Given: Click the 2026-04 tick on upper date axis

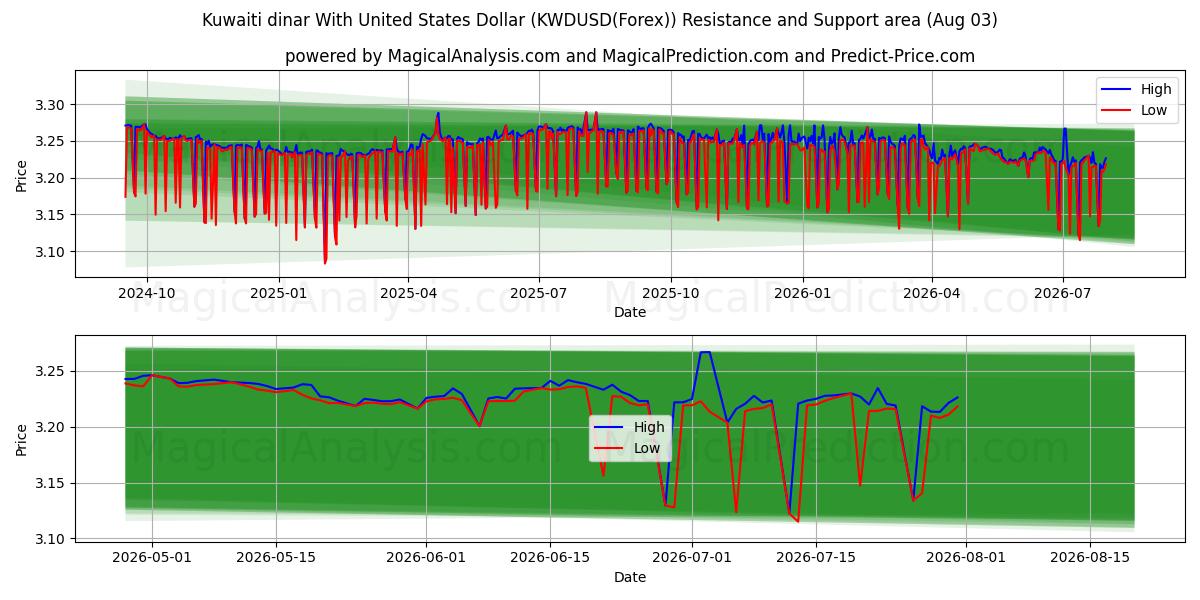Looking at the screenshot, I should coord(931,294).
